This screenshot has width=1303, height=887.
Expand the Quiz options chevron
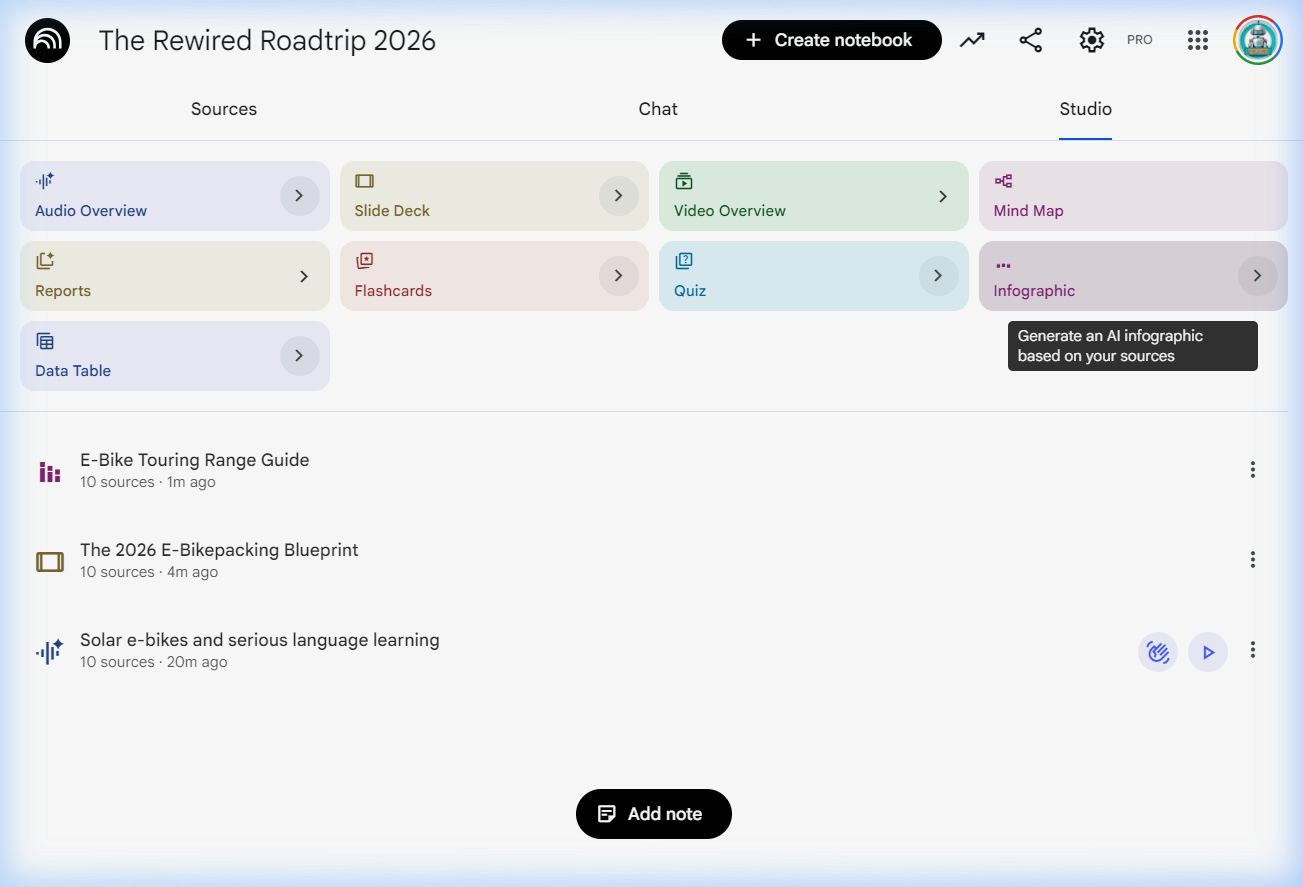(938, 276)
